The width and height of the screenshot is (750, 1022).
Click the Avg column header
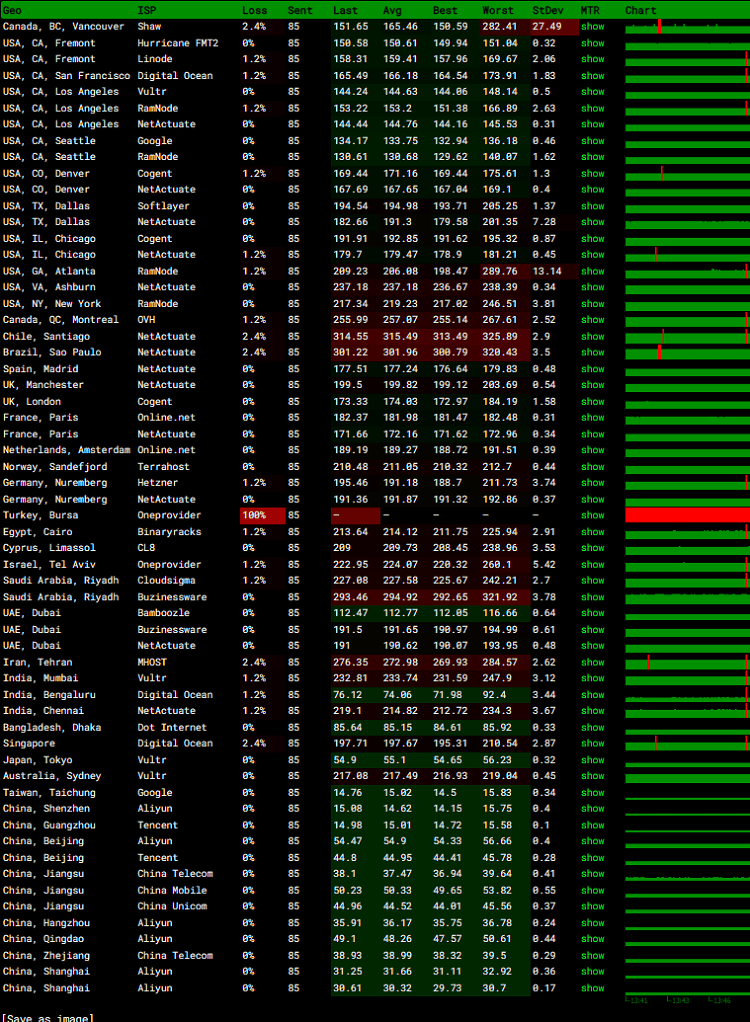tap(392, 10)
